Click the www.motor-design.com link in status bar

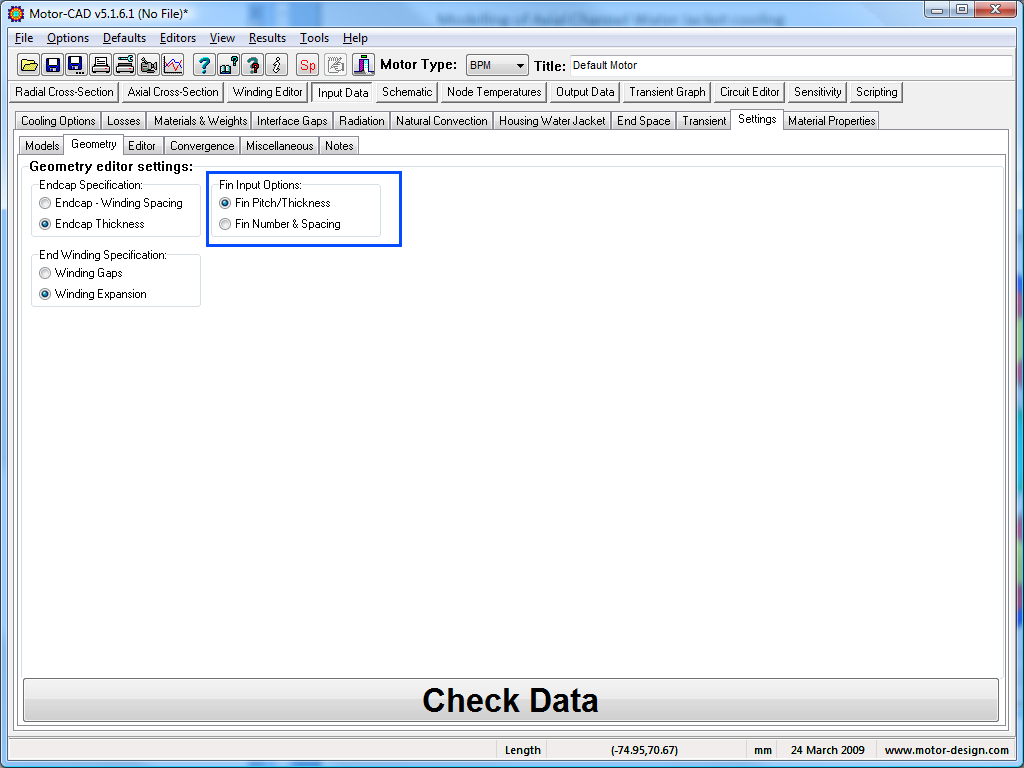946,750
